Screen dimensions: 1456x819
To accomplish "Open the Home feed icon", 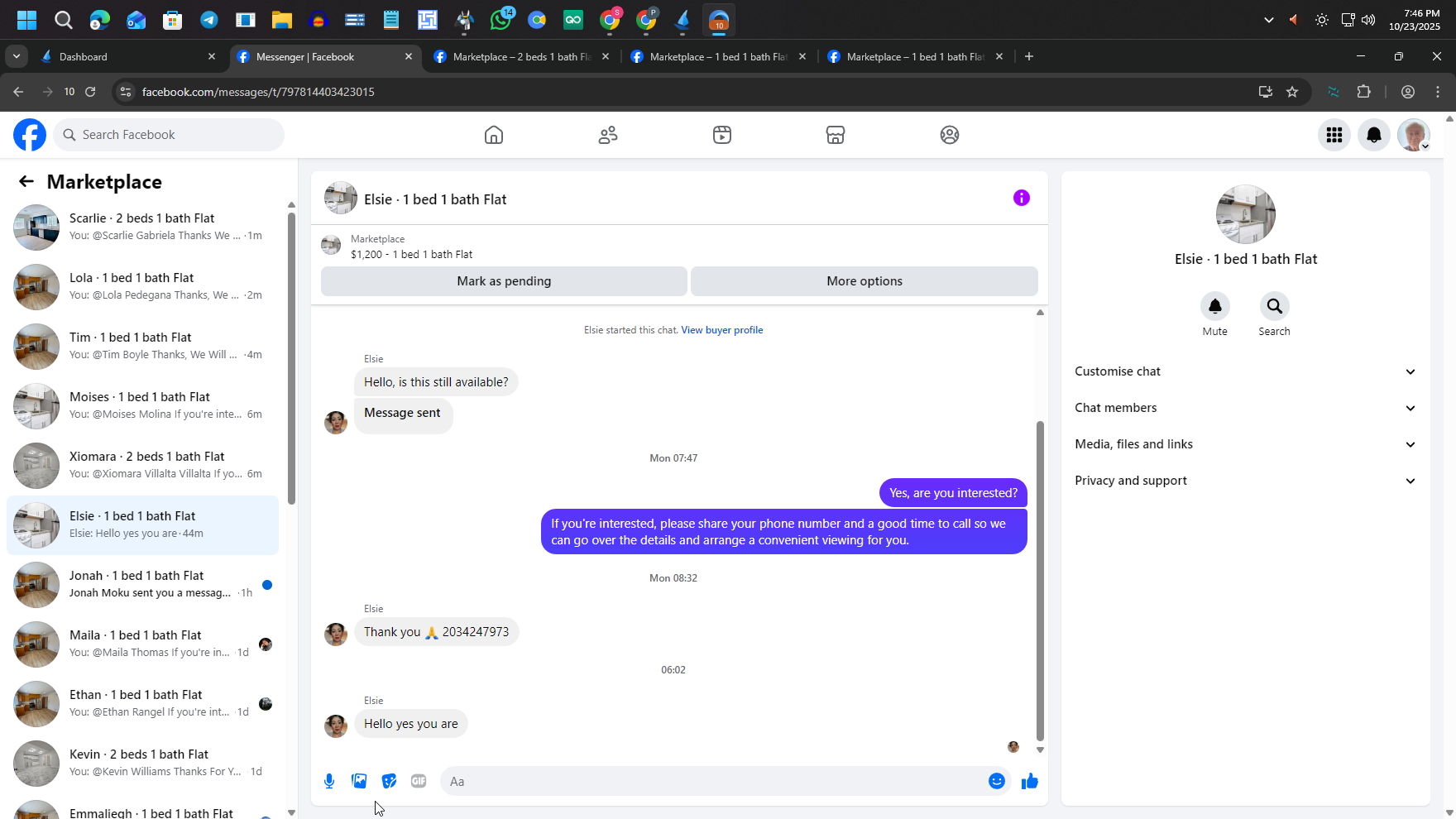I will pyautogui.click(x=494, y=135).
